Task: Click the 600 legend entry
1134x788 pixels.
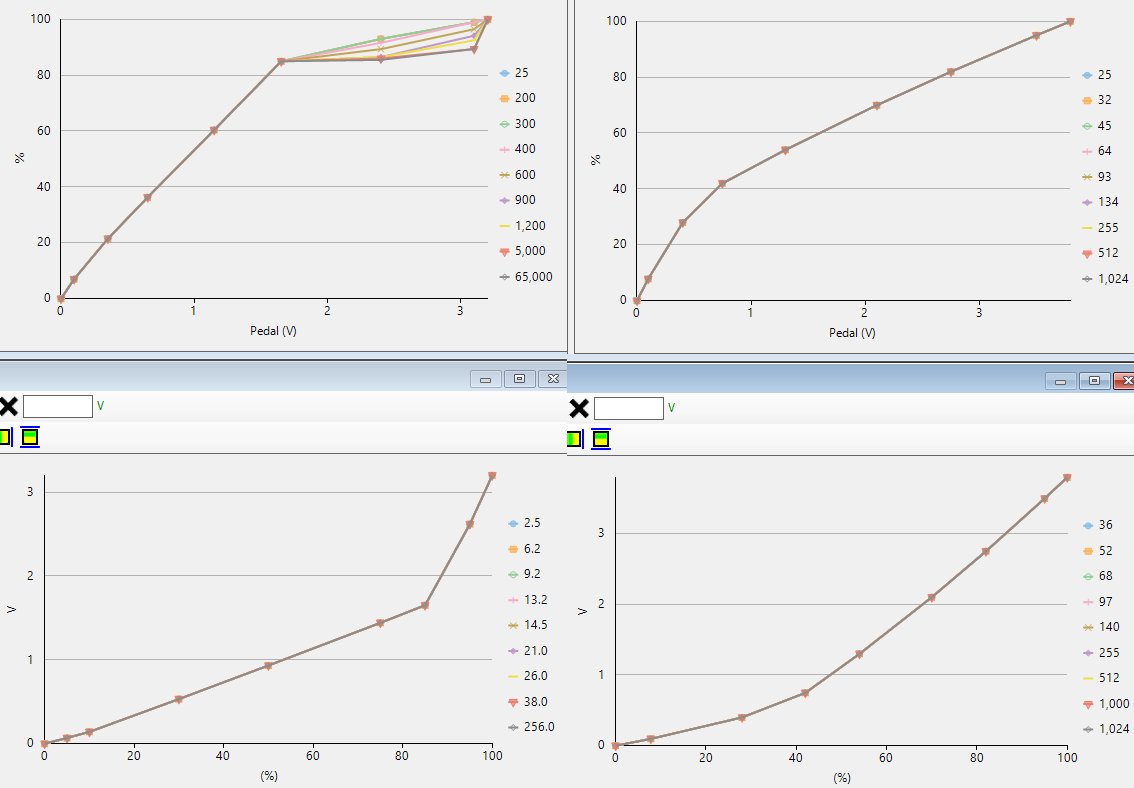Action: [517, 175]
